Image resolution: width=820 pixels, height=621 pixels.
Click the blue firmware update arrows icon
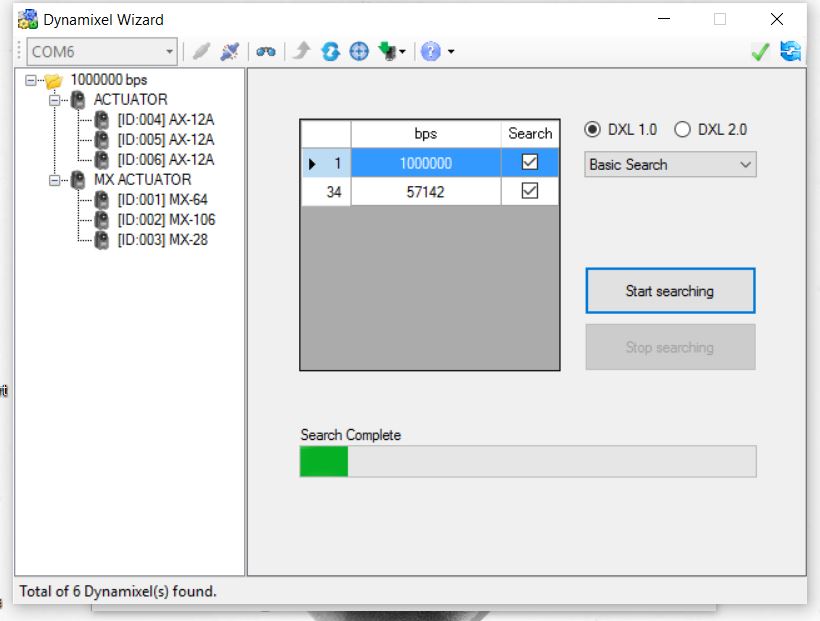[x=331, y=51]
